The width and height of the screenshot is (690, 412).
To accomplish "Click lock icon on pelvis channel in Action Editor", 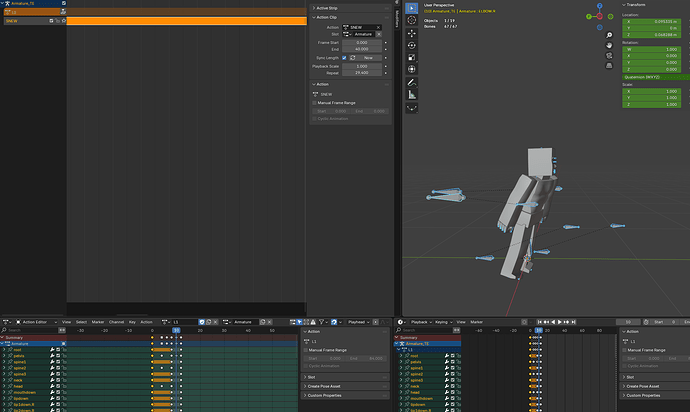I will pyautogui.click(x=64, y=356).
